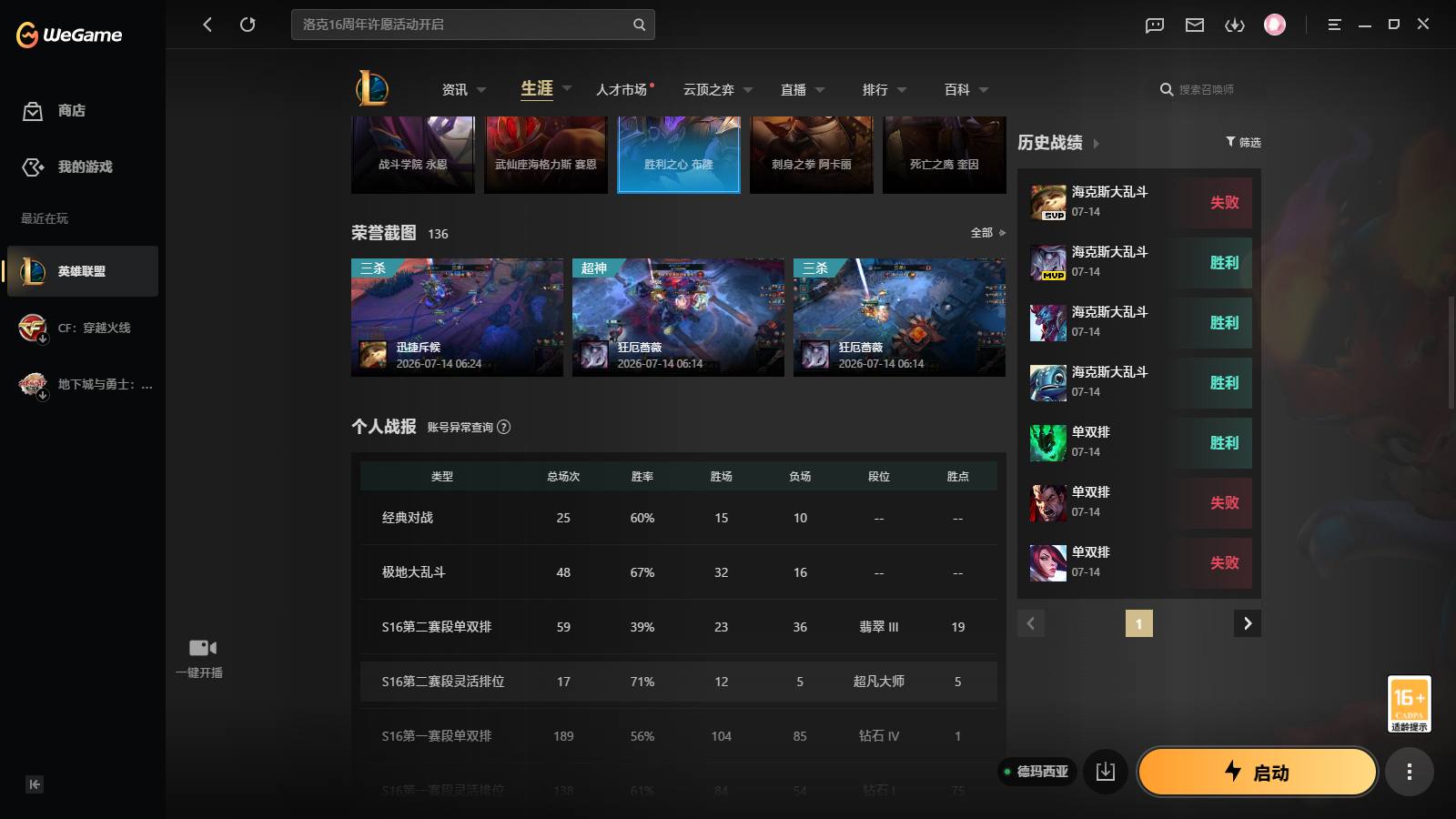Open the download manager icon
This screenshot has width=1456, height=819.
coord(1235,25)
